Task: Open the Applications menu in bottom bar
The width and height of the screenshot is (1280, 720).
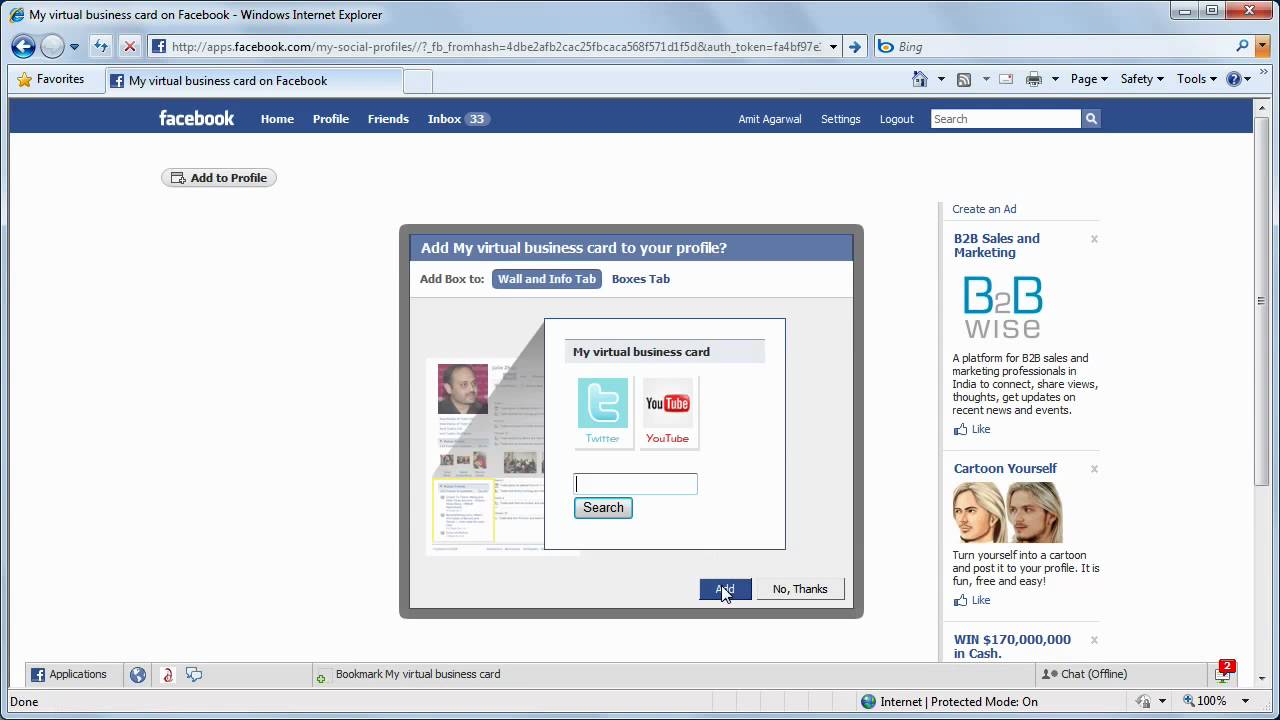Action: point(69,675)
